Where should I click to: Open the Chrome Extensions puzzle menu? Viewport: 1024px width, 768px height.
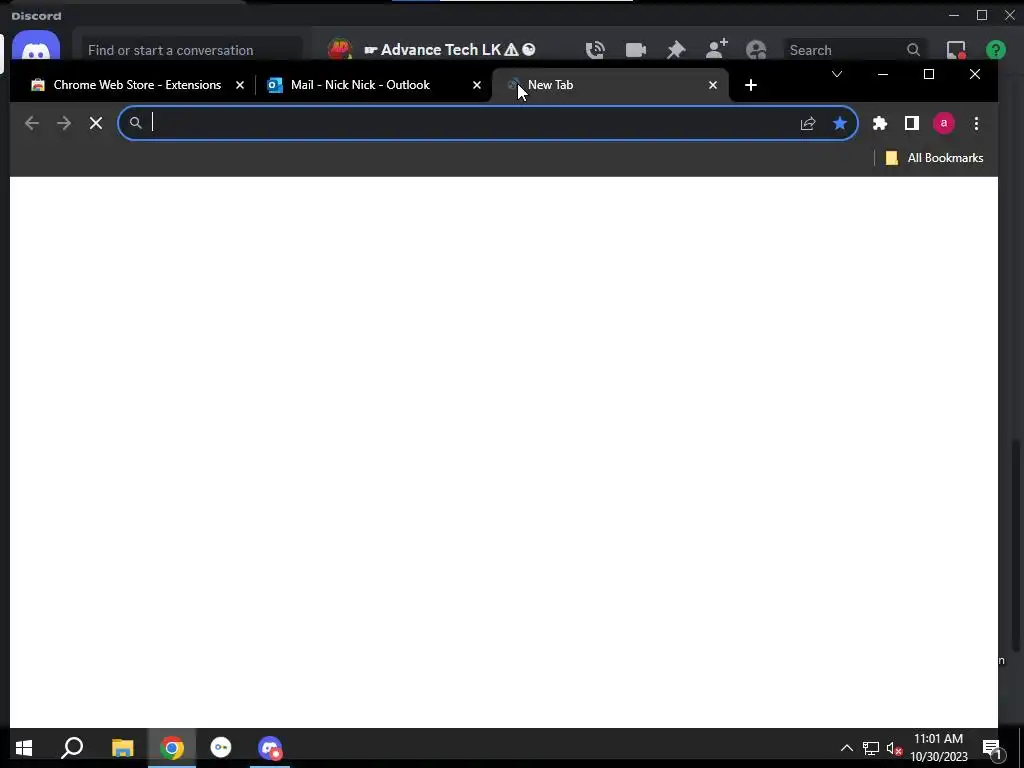tap(880, 123)
